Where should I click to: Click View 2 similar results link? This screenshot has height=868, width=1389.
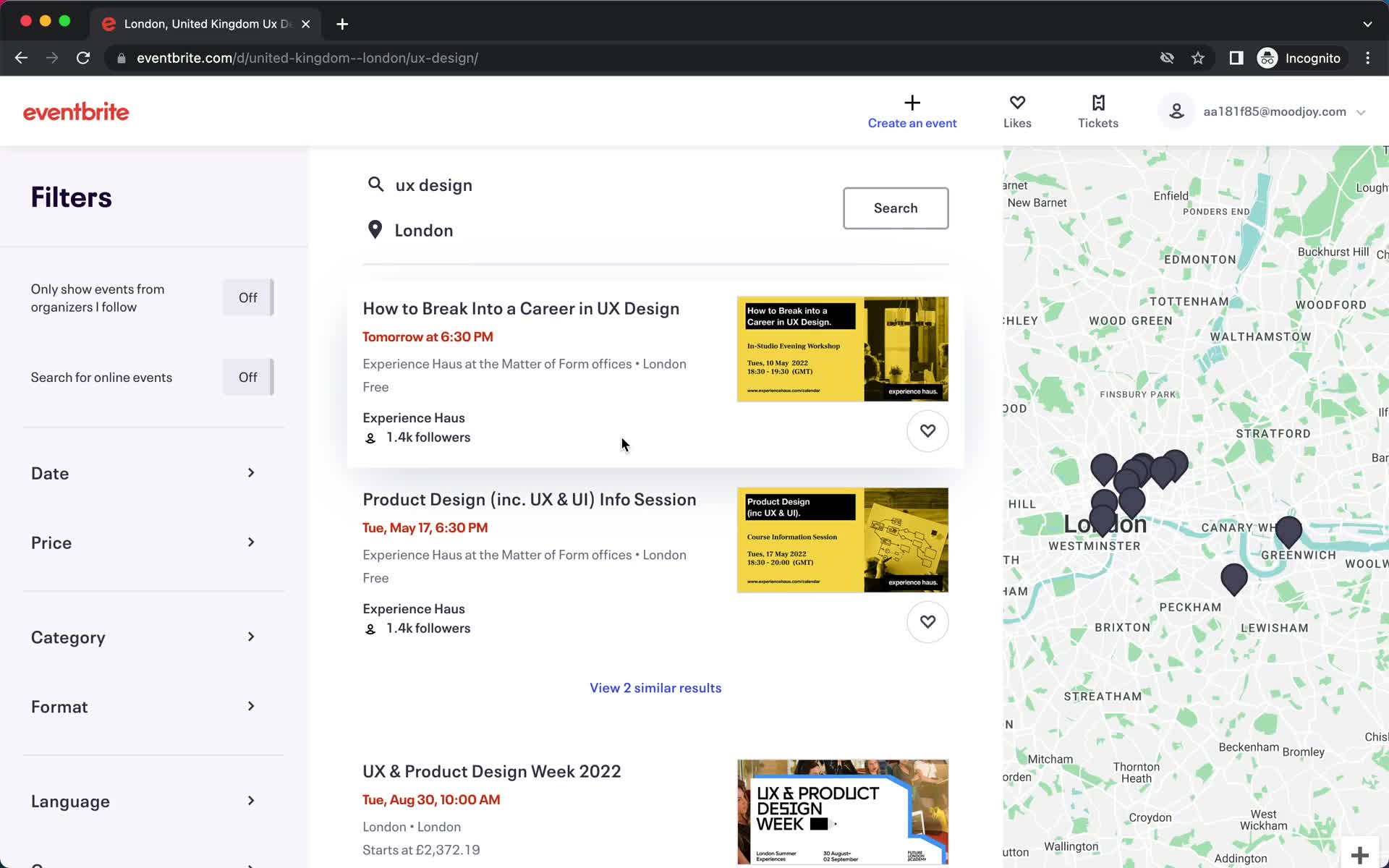(x=655, y=687)
